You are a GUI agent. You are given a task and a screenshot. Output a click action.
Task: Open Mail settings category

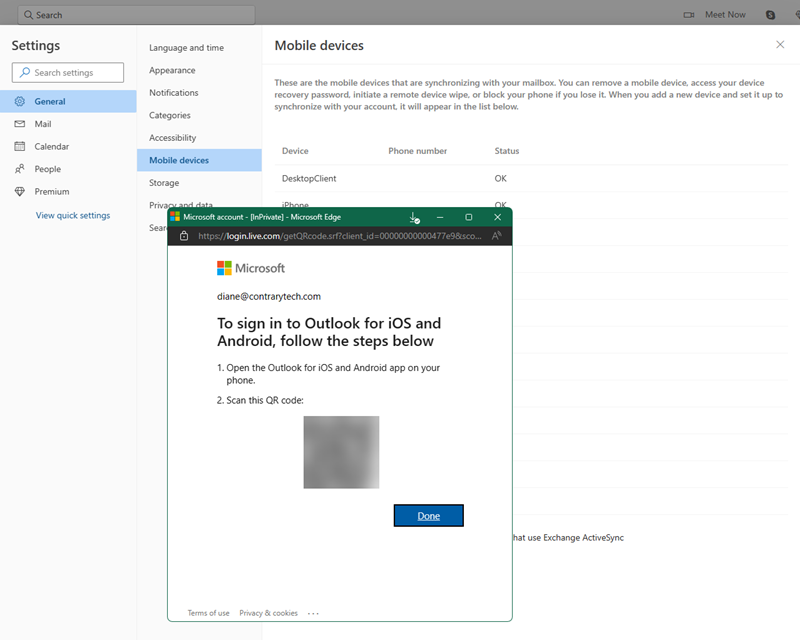click(43, 124)
